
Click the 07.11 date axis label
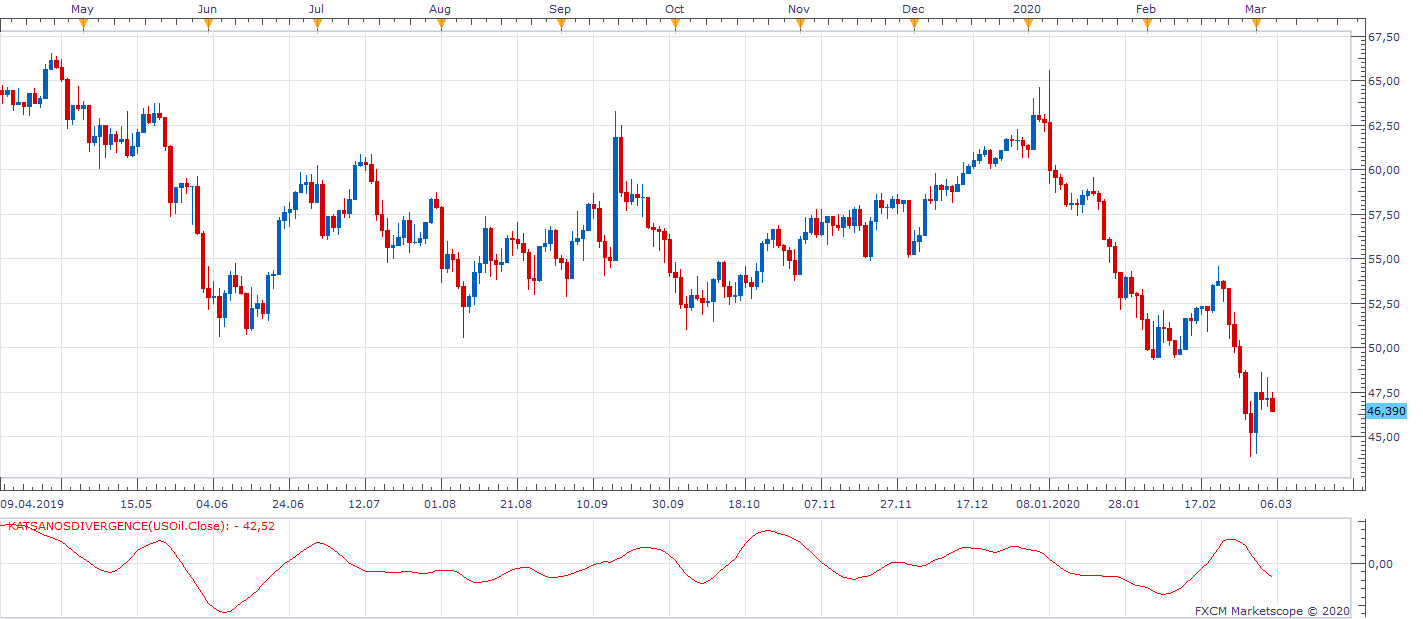[x=820, y=504]
